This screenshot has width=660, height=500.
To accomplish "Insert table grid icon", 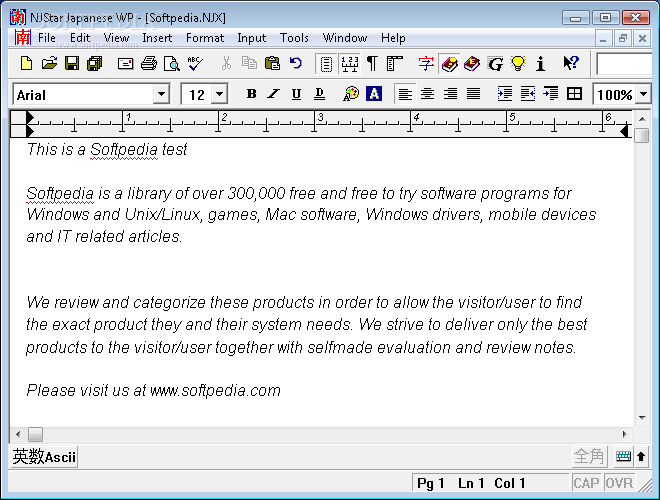I will pos(574,94).
